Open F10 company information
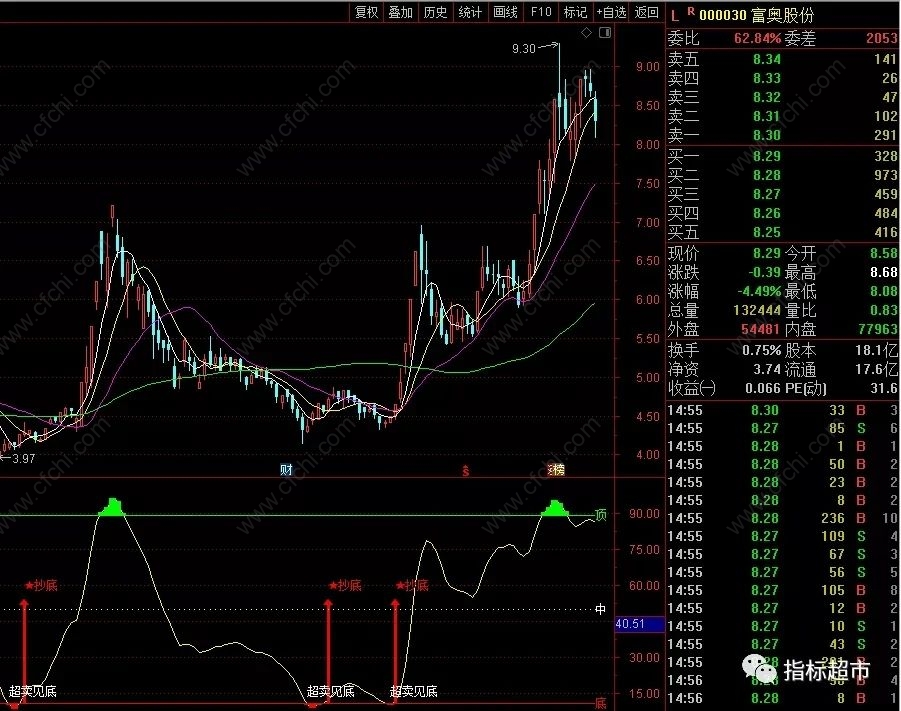 [x=541, y=12]
